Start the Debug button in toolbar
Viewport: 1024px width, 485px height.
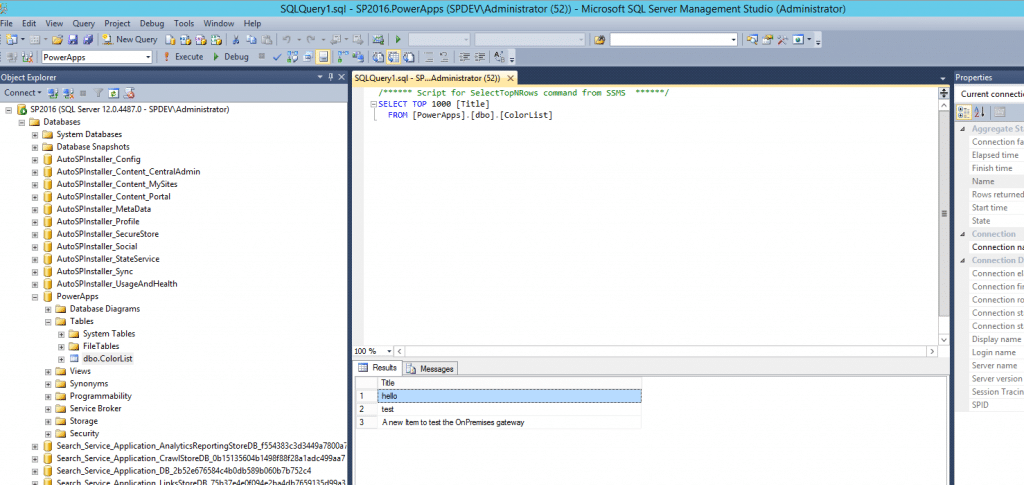pos(231,57)
